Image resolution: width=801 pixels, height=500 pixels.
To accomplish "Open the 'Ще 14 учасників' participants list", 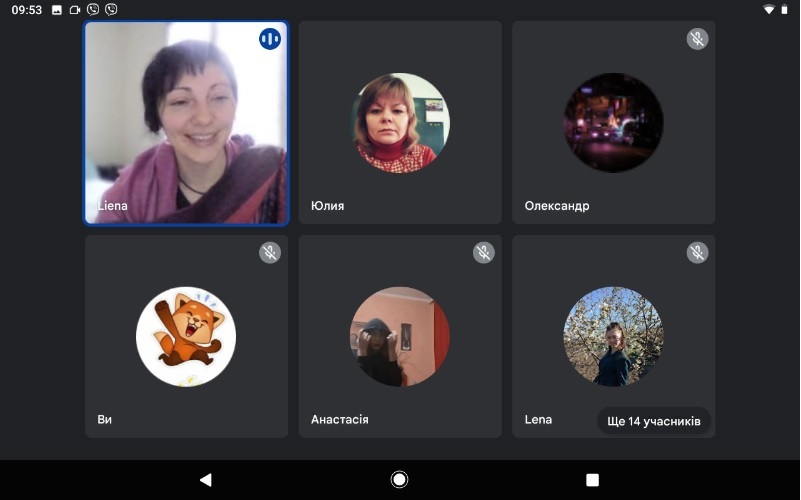I will click(x=653, y=421).
